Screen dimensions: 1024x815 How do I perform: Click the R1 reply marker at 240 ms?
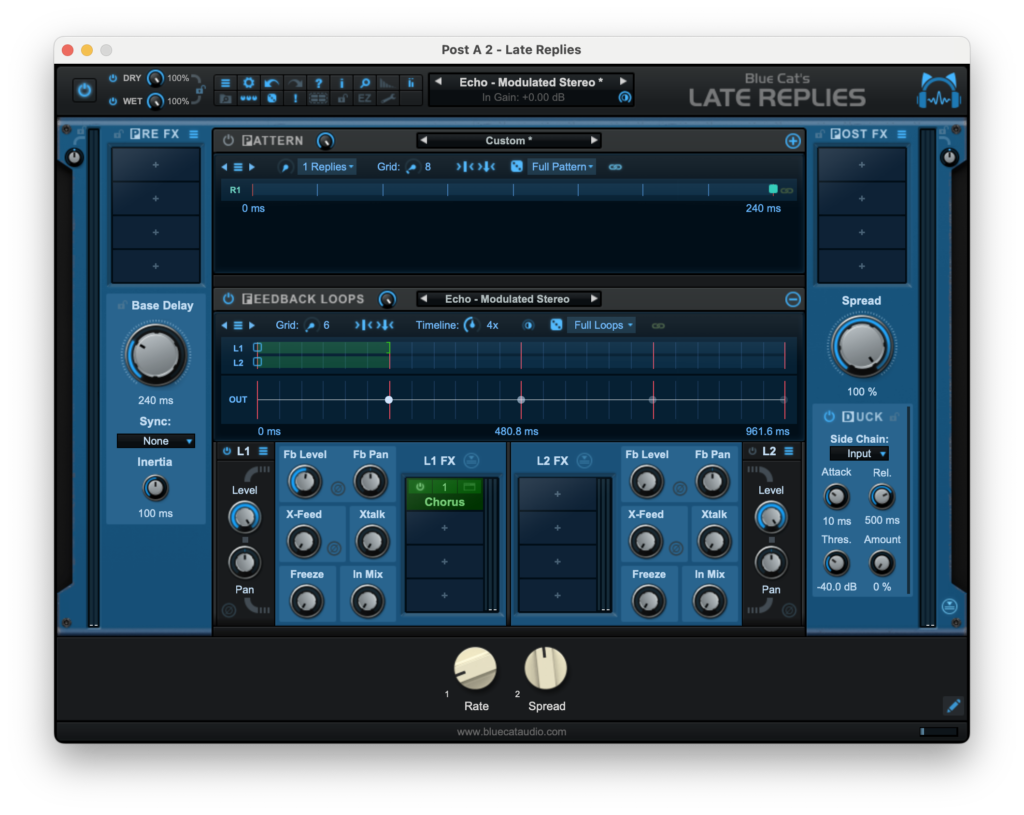(x=773, y=189)
